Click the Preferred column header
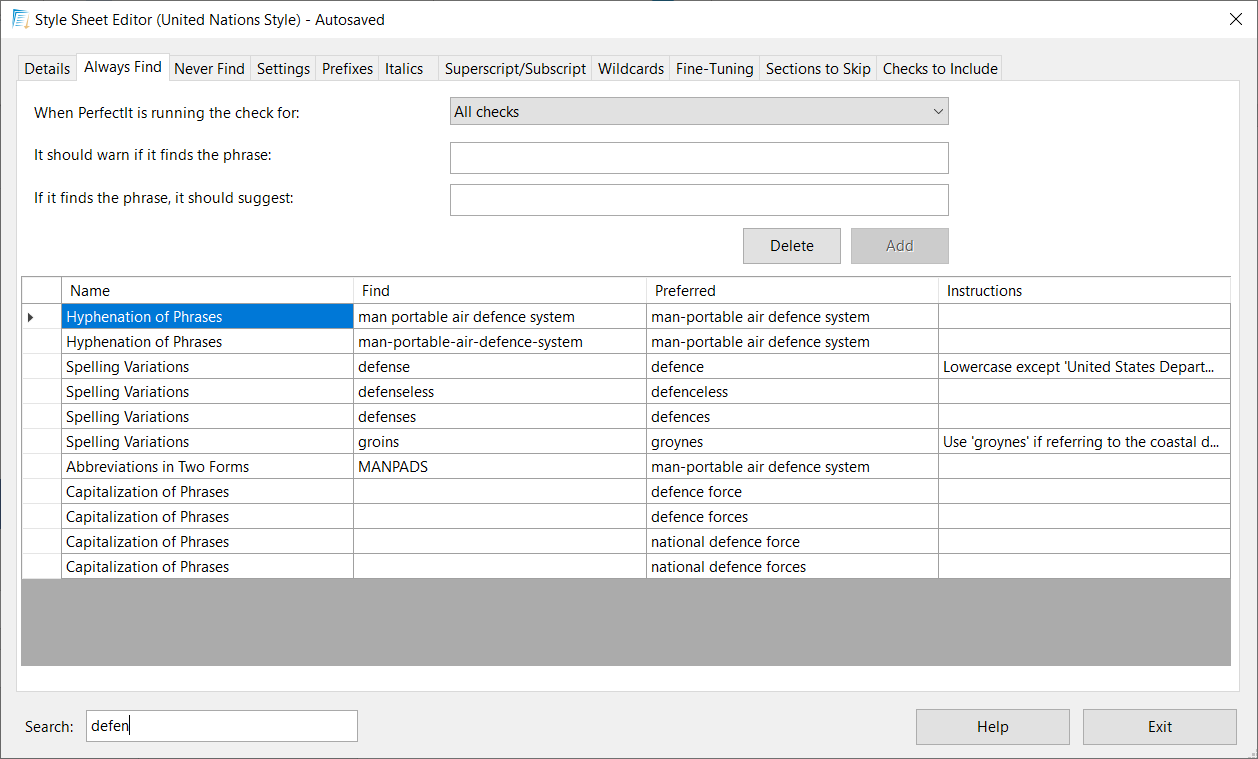 click(791, 291)
